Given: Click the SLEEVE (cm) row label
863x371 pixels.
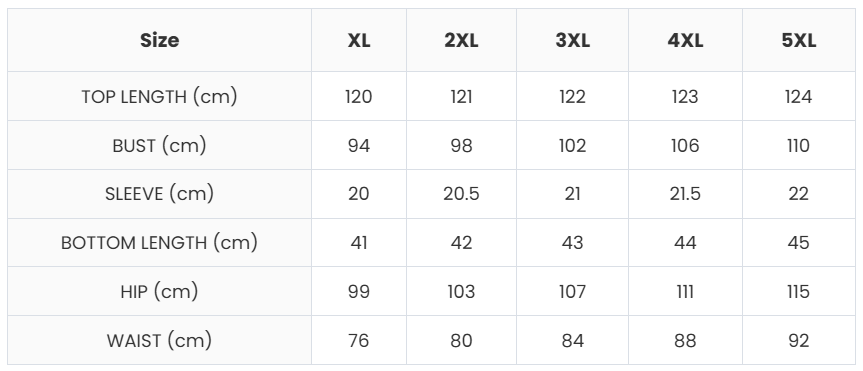Looking at the screenshot, I should (x=160, y=194).
